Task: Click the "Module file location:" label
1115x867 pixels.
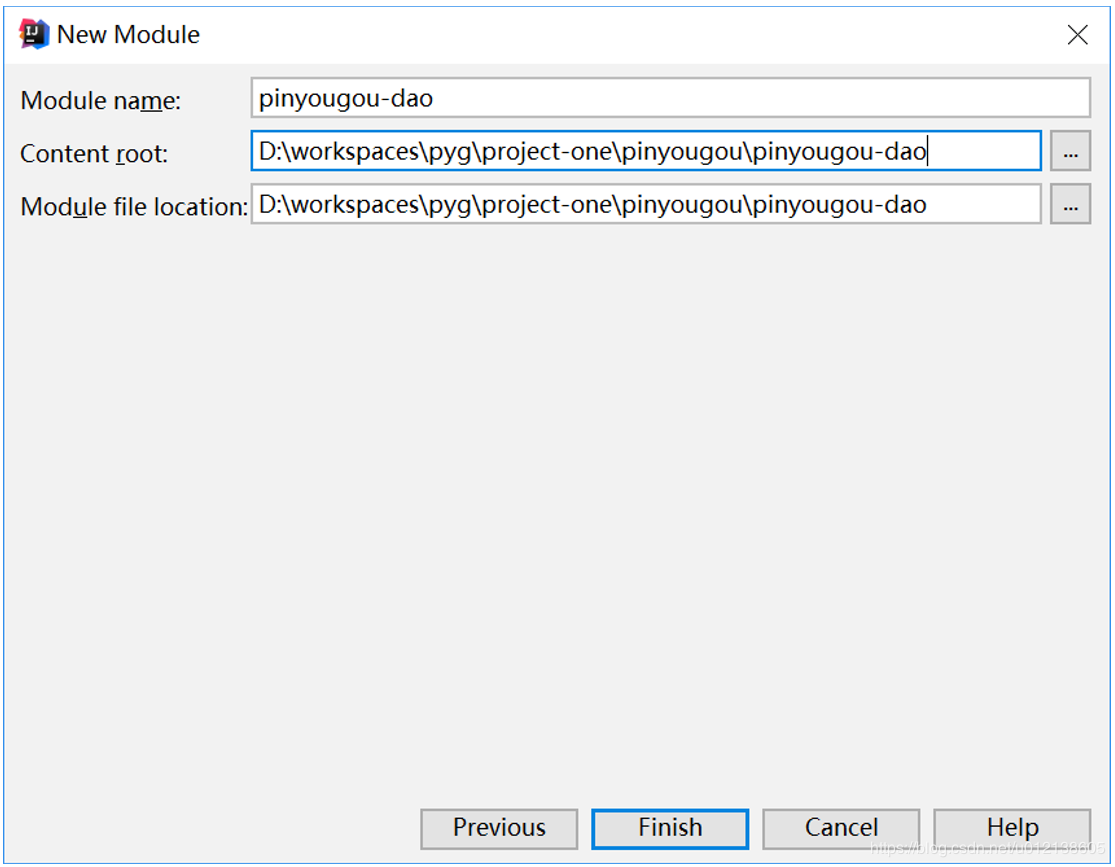Action: coord(134,207)
